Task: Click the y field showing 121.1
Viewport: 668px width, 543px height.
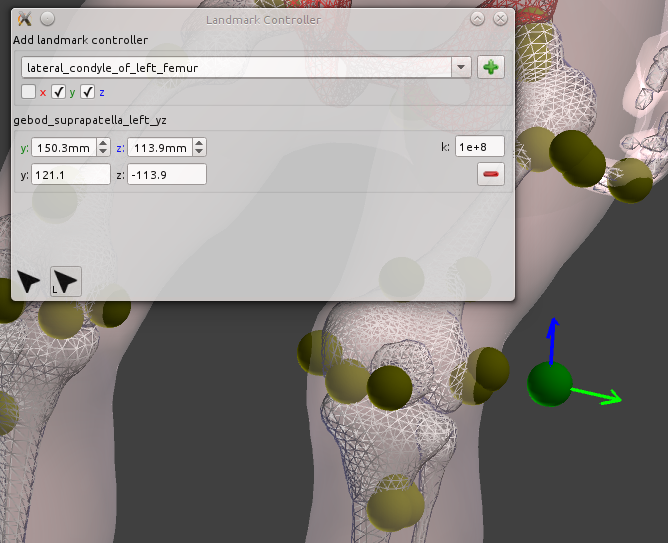Action: pos(71,174)
